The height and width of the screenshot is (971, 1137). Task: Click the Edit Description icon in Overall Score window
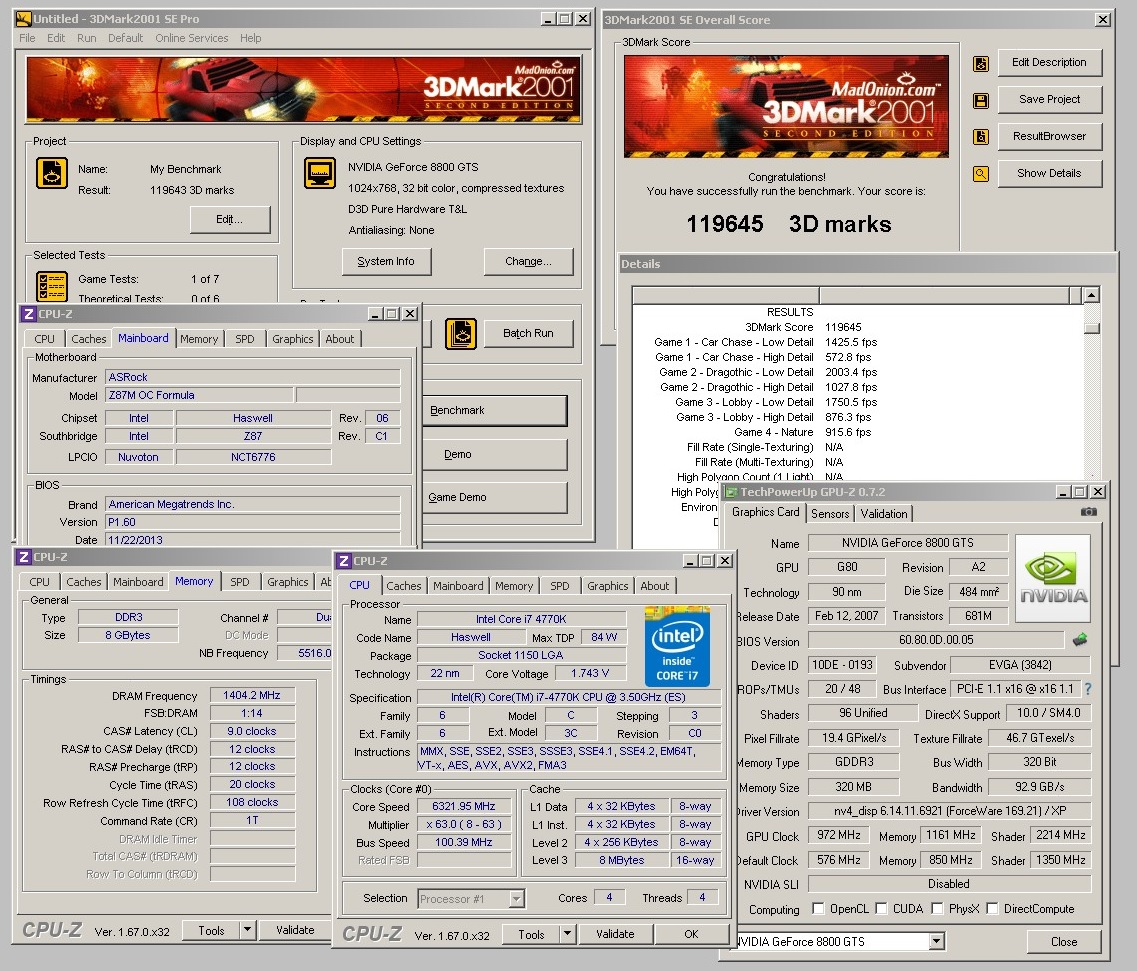[x=980, y=64]
